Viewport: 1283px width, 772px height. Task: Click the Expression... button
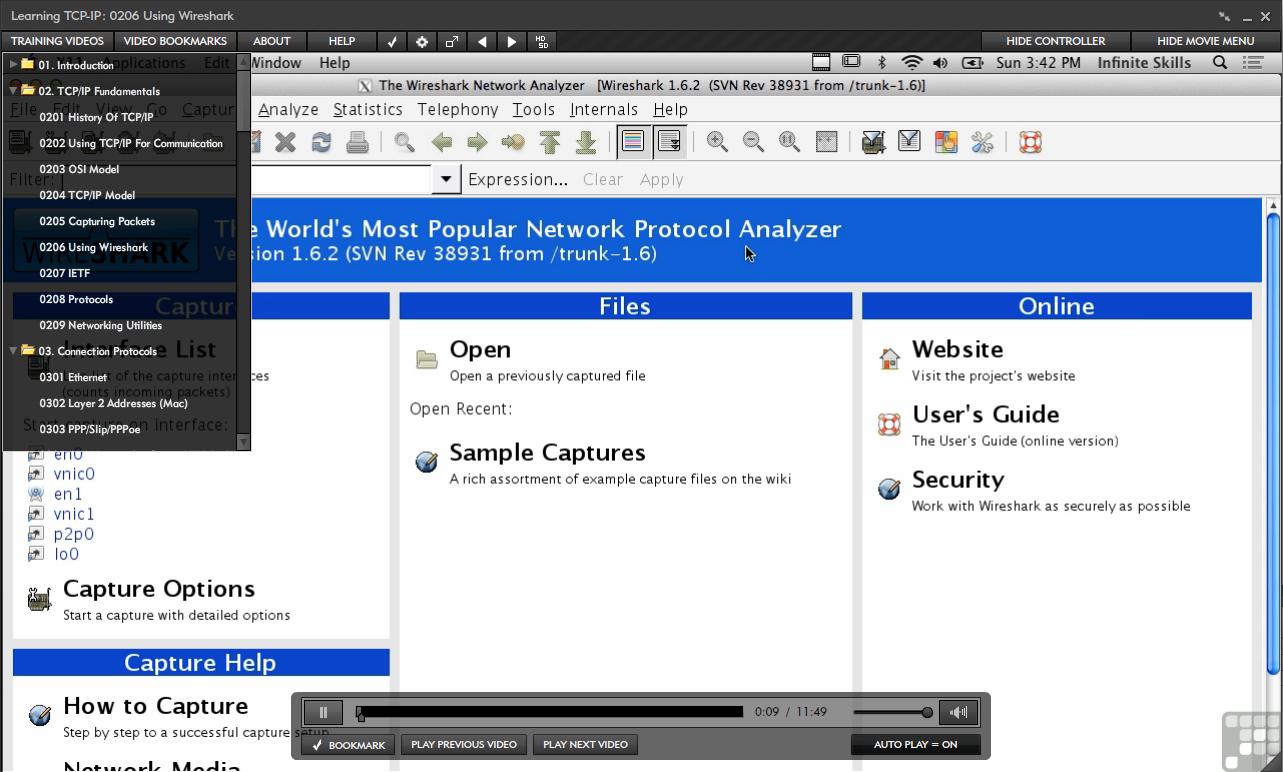(518, 180)
